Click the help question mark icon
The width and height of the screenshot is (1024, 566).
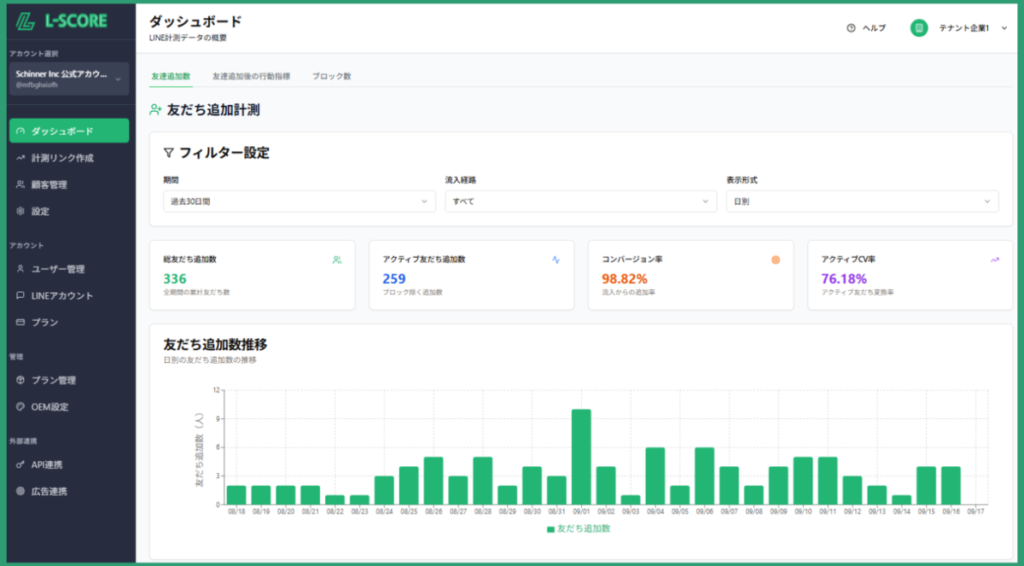(851, 28)
